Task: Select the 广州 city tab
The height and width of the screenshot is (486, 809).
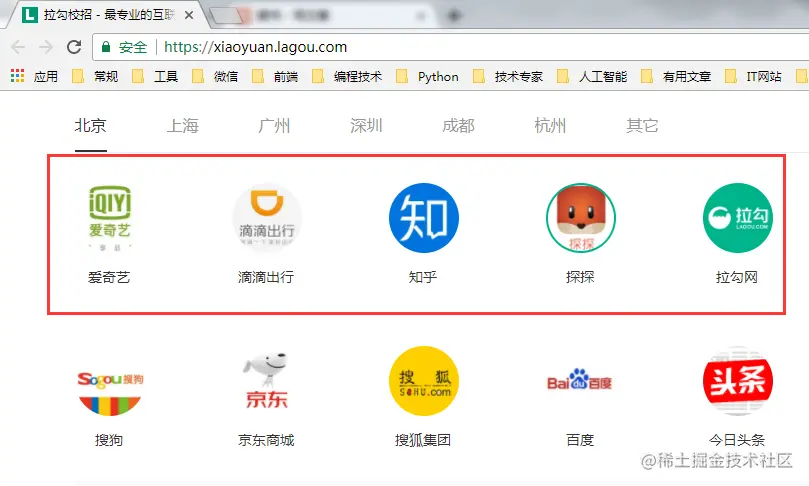Action: [x=274, y=125]
